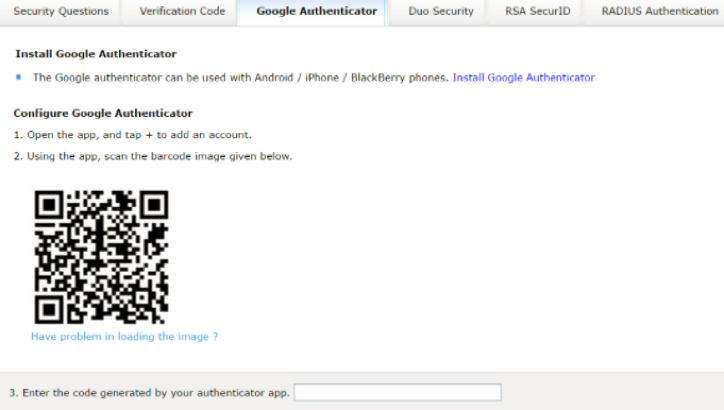Click the QR barcode image
The image size is (724, 410).
pos(101,257)
